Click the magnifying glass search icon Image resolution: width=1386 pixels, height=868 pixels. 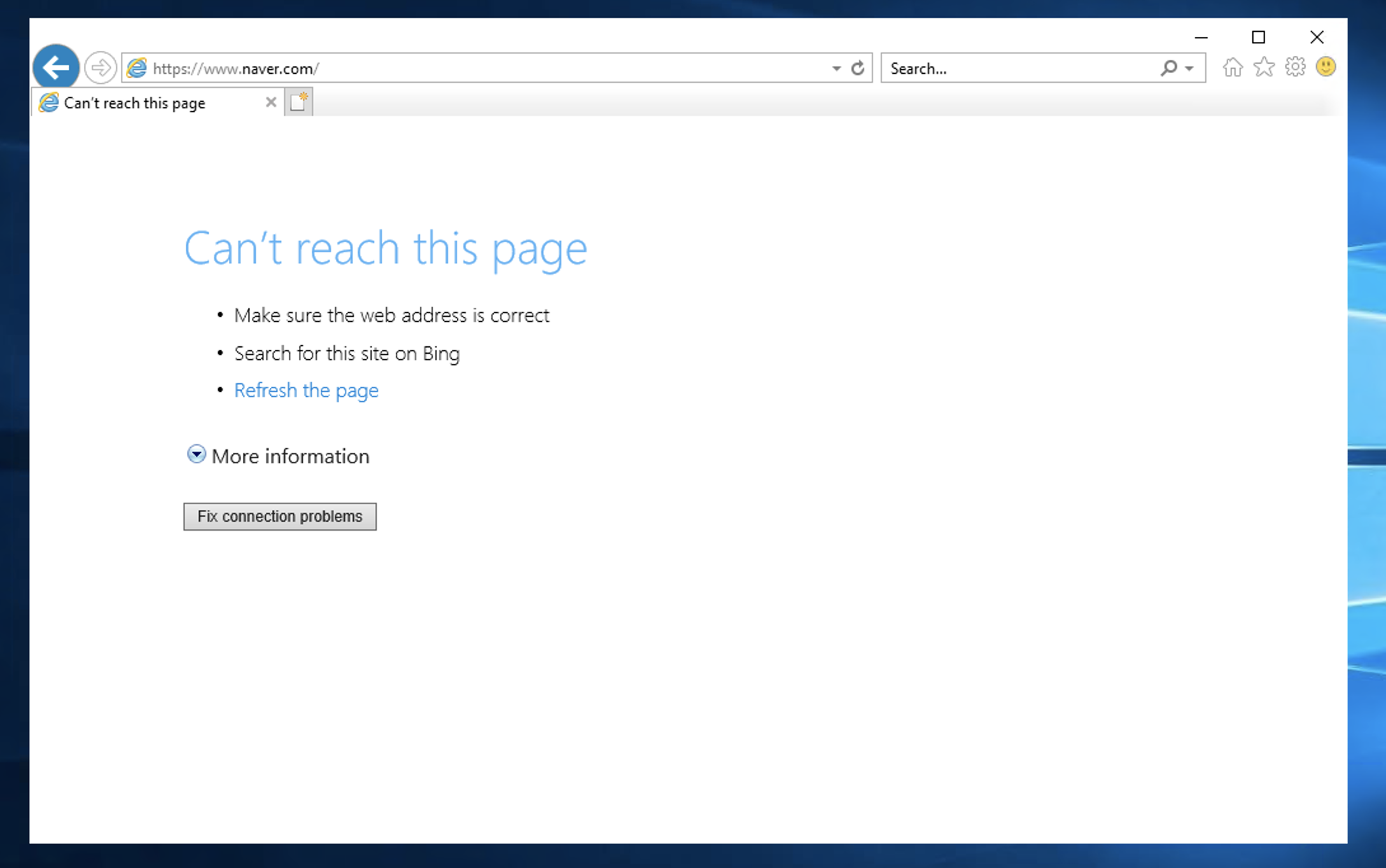(1168, 67)
